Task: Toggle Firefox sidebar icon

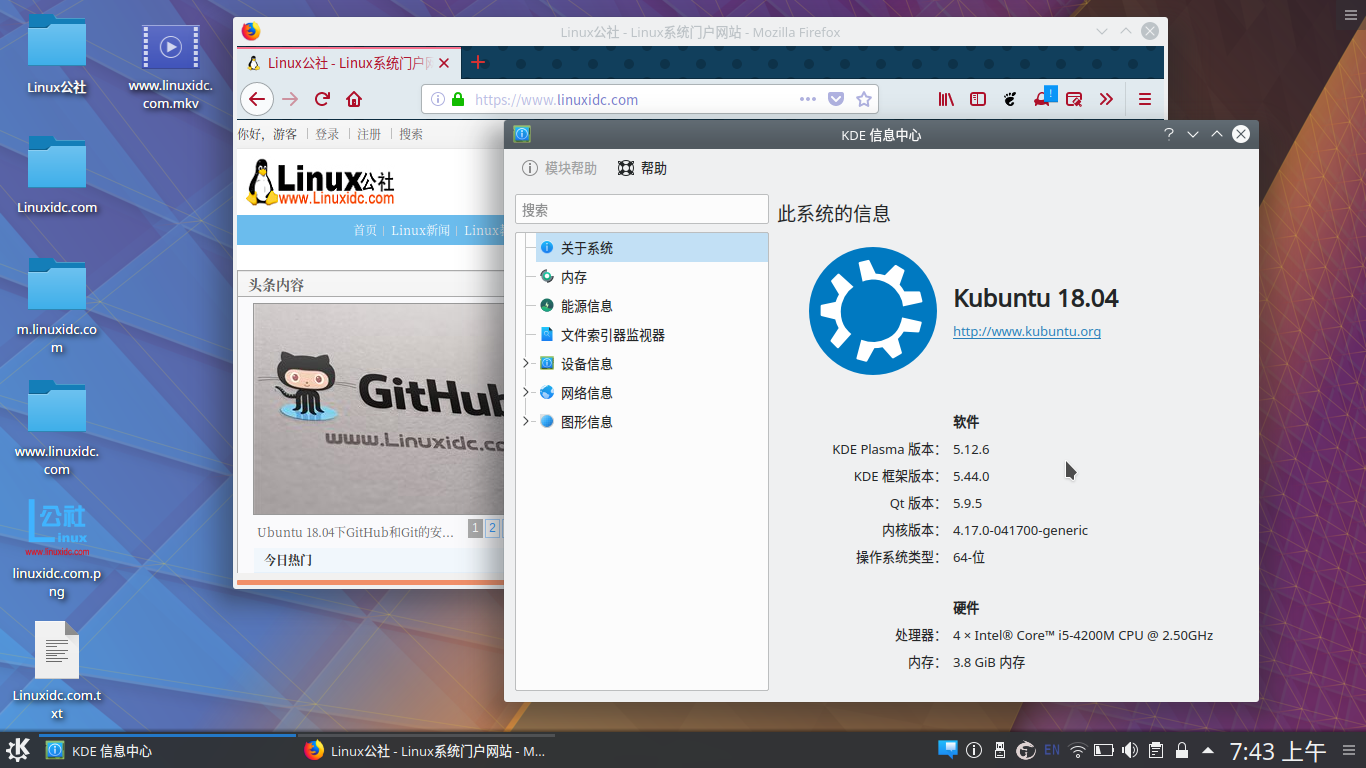Action: 978,99
